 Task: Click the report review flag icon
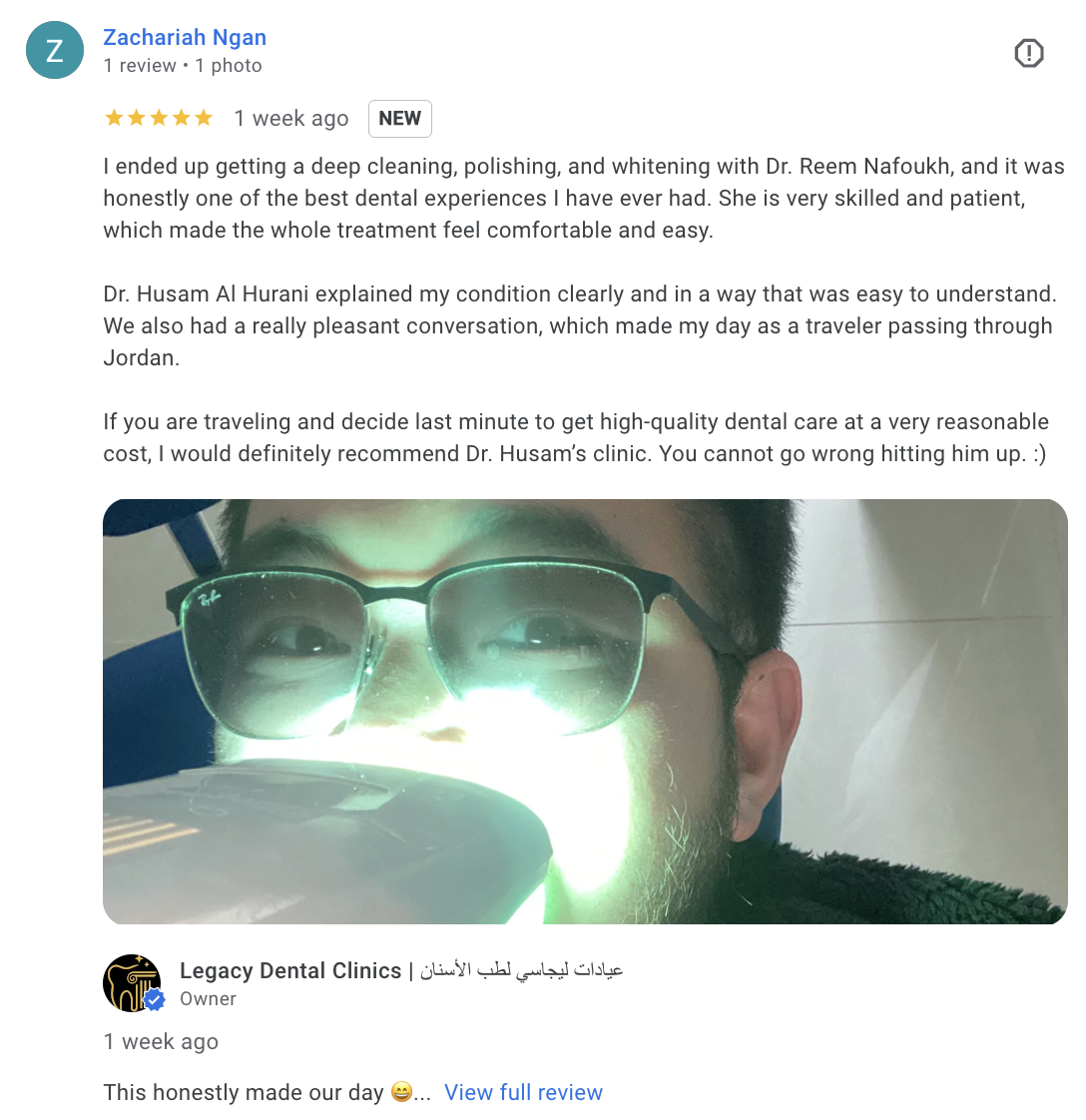pos(1028,53)
